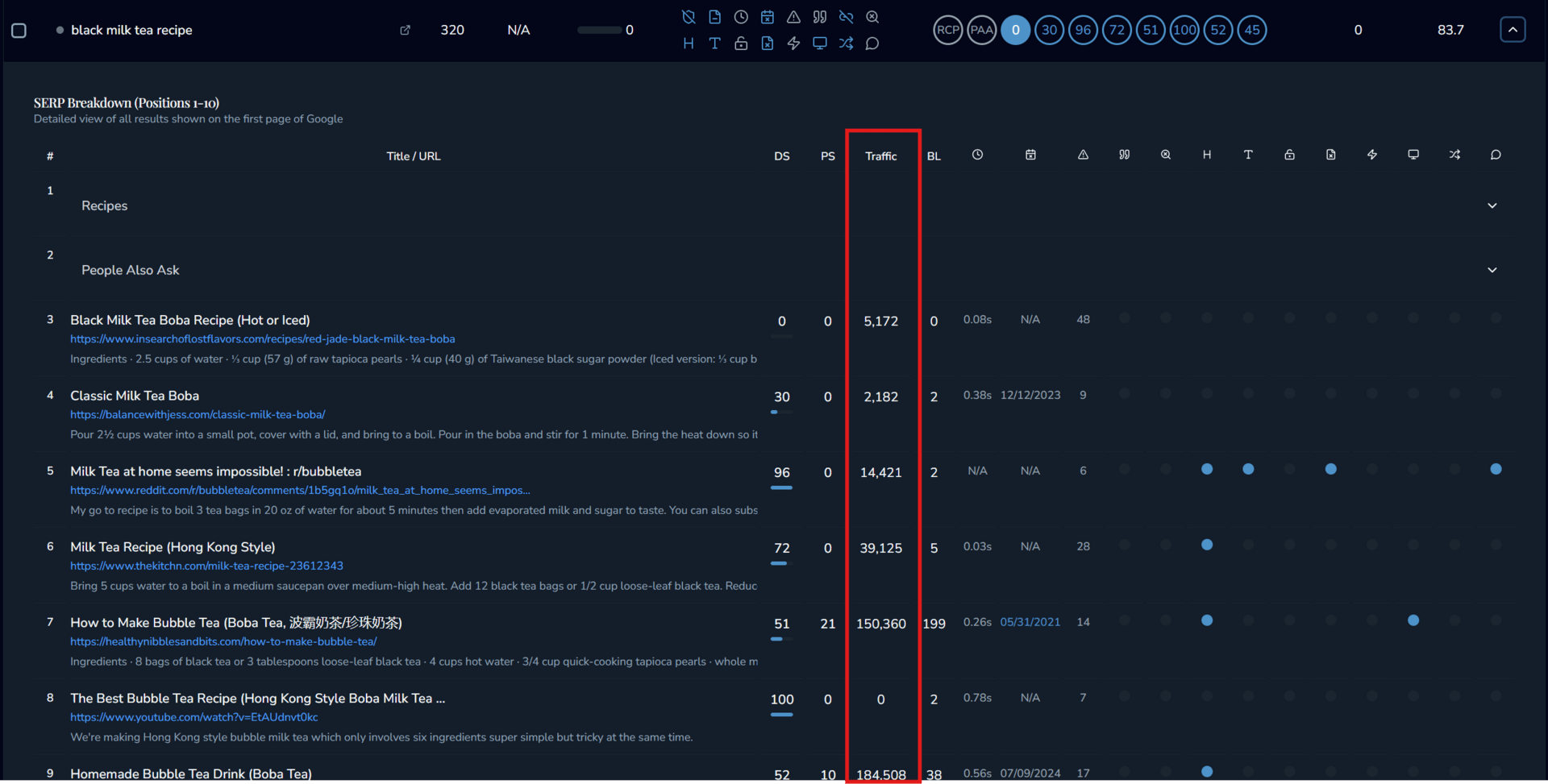Viewport: 1548px width, 784px height.
Task: Tick the checkbox beside black milk tea recipe
Action: pyautogui.click(x=19, y=31)
